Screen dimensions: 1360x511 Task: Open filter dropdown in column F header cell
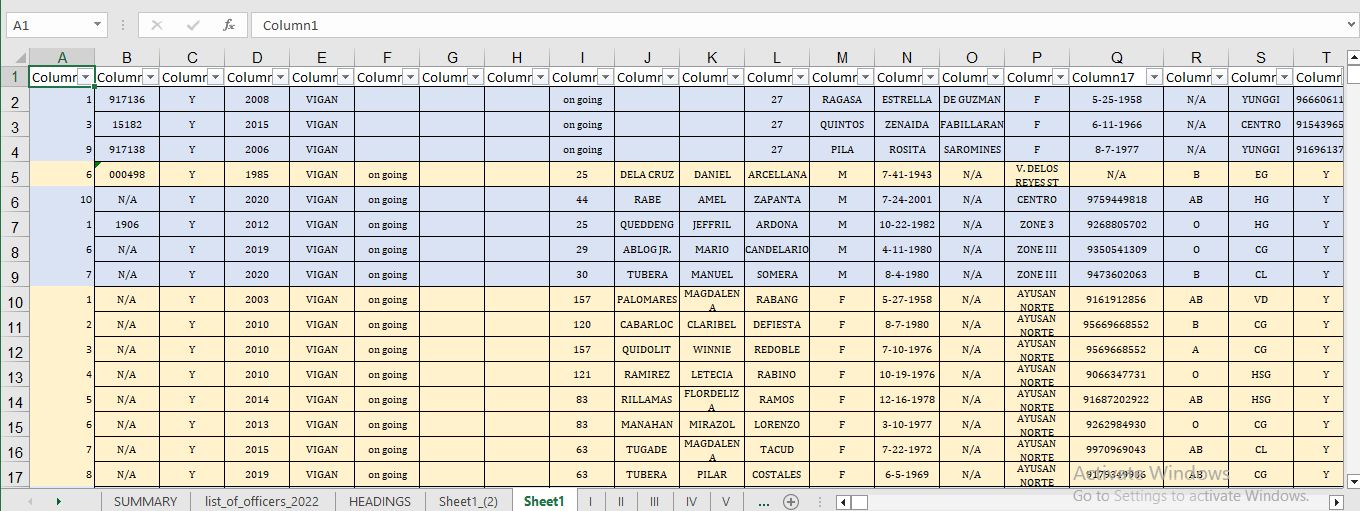(x=410, y=77)
